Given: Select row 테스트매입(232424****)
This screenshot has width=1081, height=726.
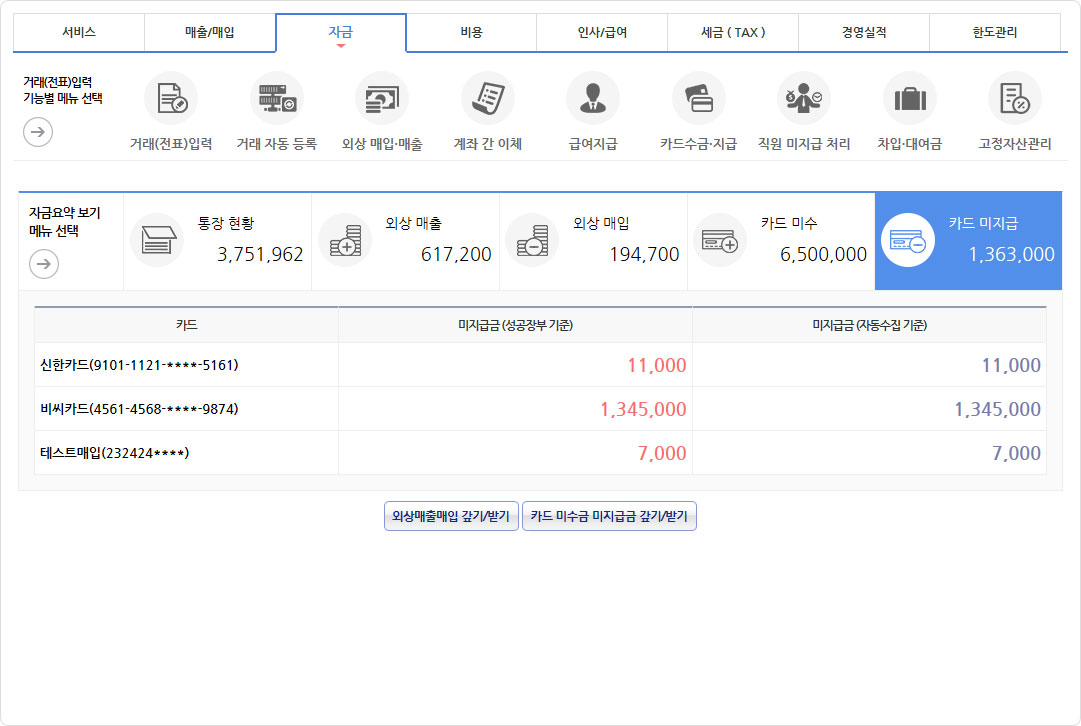Looking at the screenshot, I should click(x=540, y=453).
